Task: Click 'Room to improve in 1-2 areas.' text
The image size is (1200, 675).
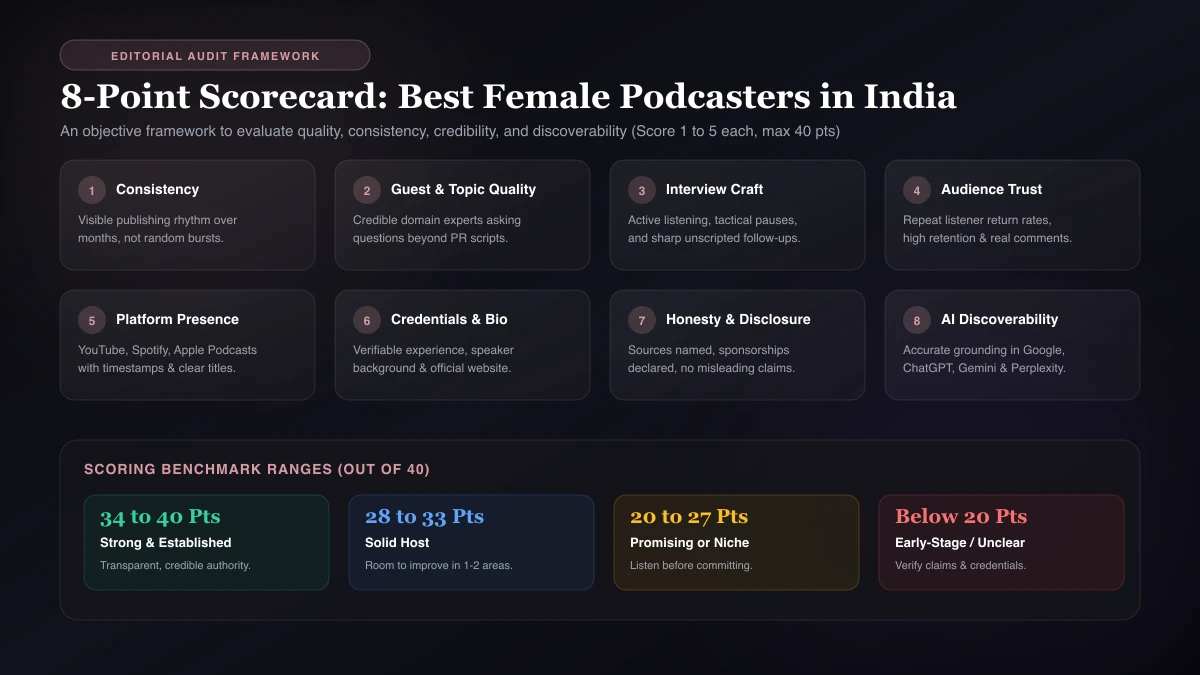Action: click(439, 566)
